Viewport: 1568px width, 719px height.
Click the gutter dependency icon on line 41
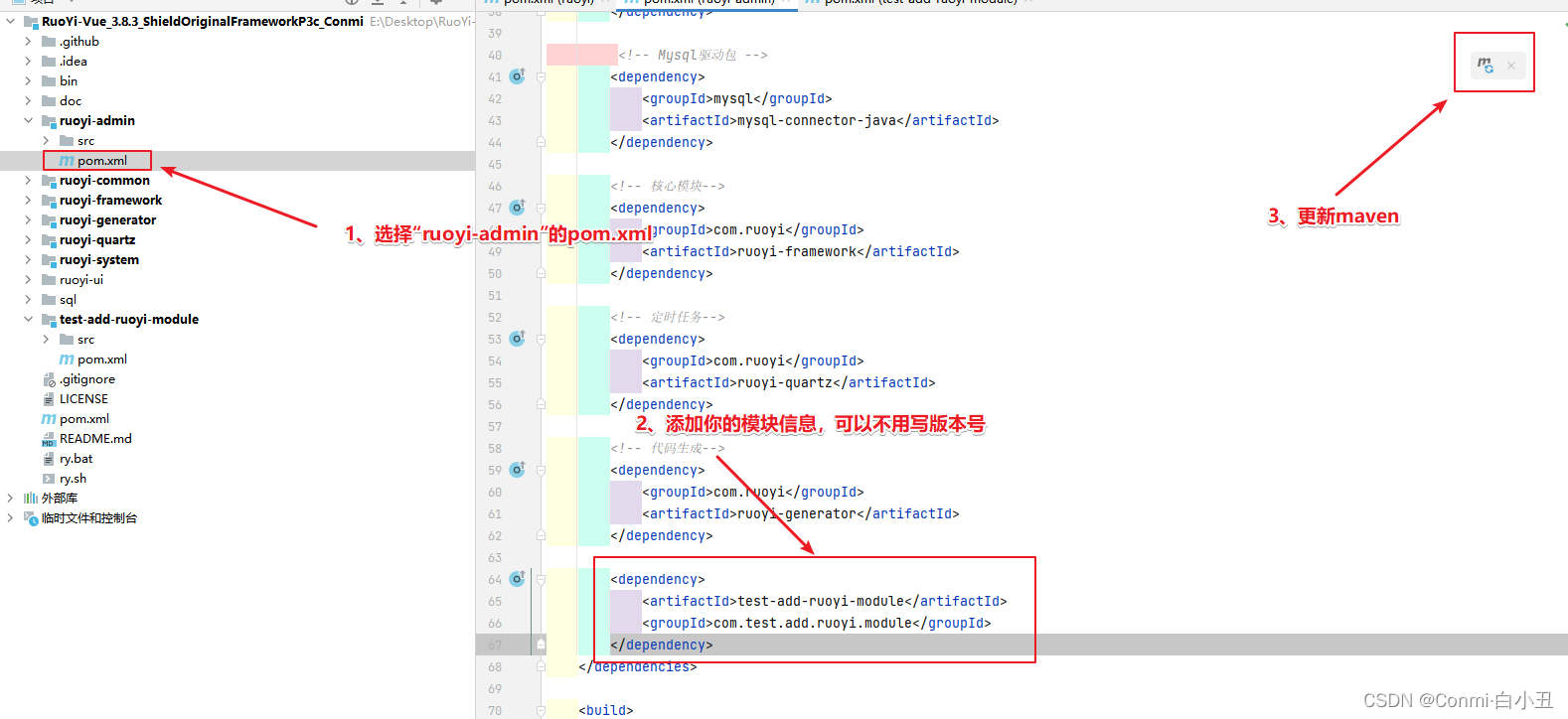[x=517, y=76]
